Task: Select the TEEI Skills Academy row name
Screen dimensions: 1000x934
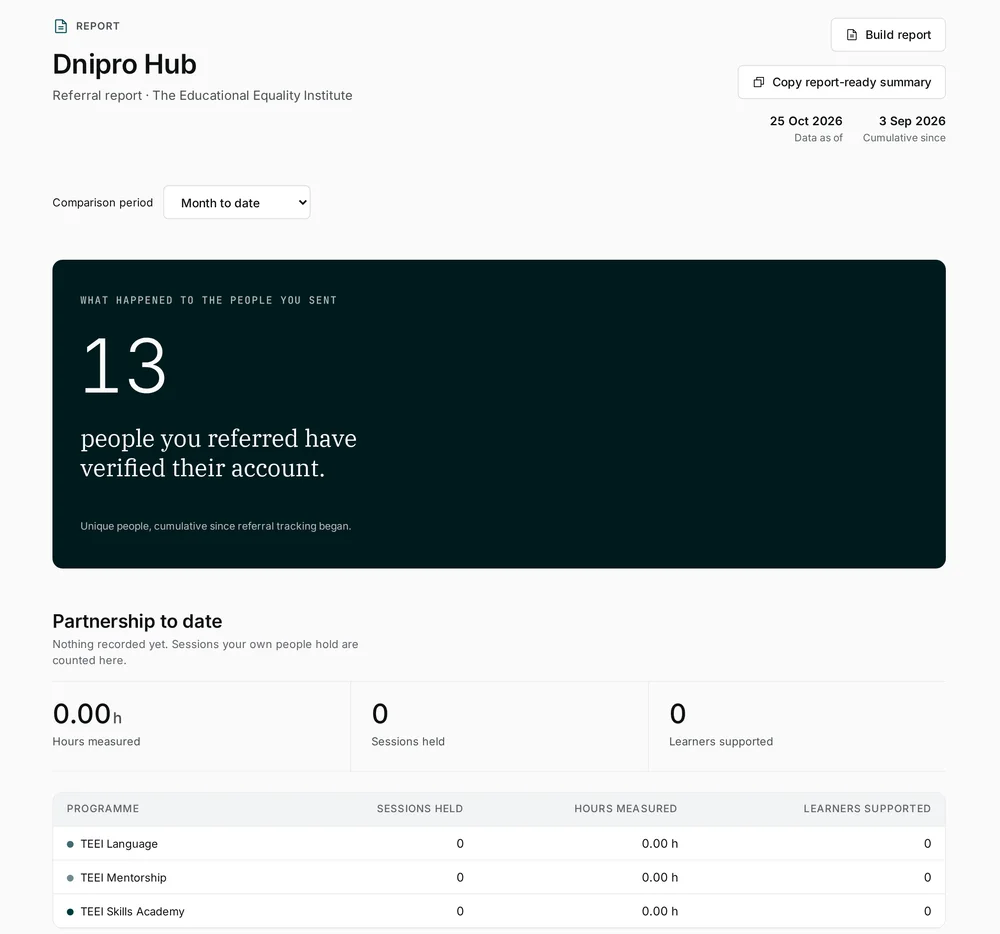Action: 132,912
